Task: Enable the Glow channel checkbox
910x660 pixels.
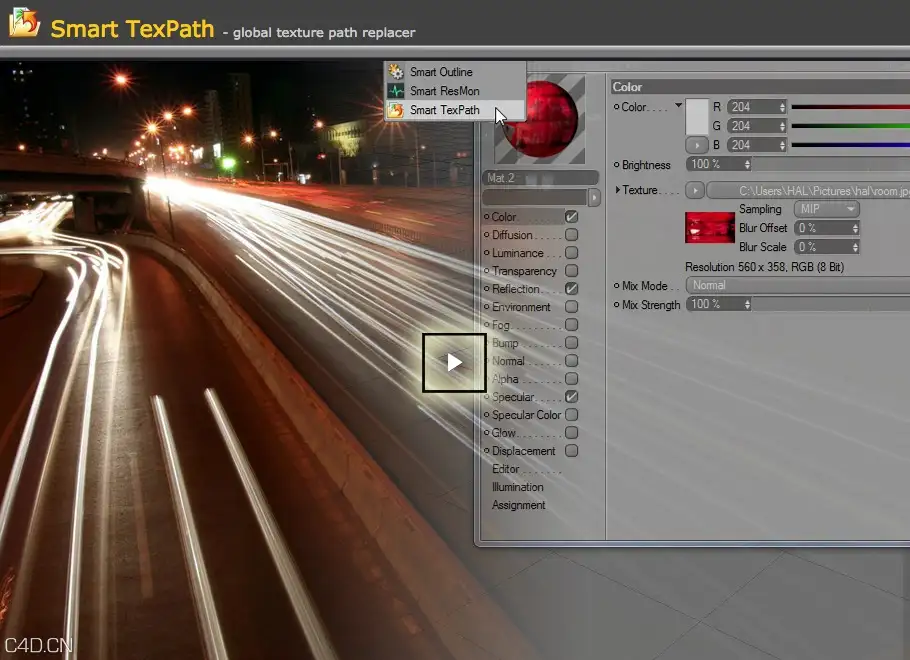Action: pyautogui.click(x=572, y=432)
